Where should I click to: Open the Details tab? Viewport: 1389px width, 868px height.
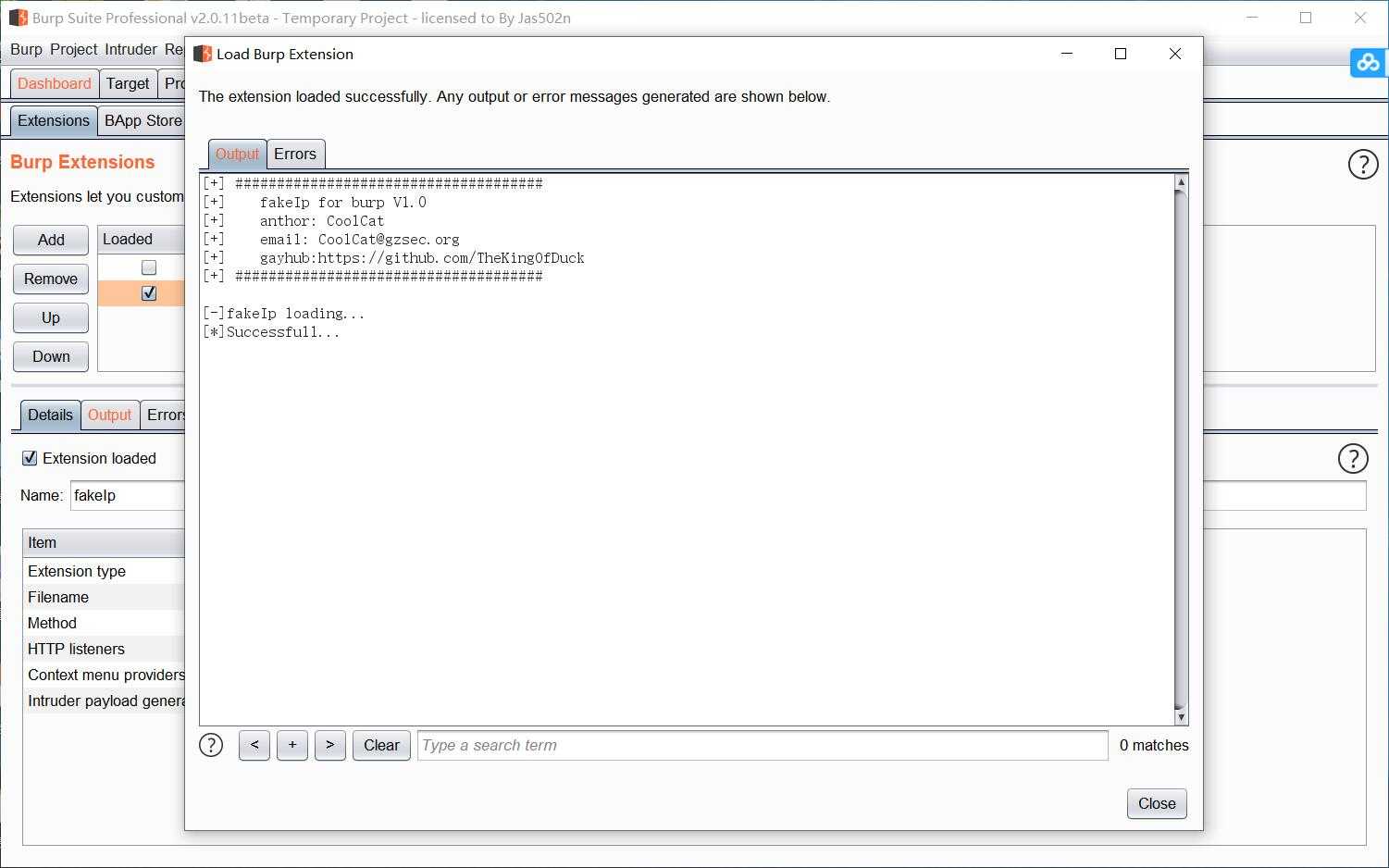pyautogui.click(x=50, y=415)
